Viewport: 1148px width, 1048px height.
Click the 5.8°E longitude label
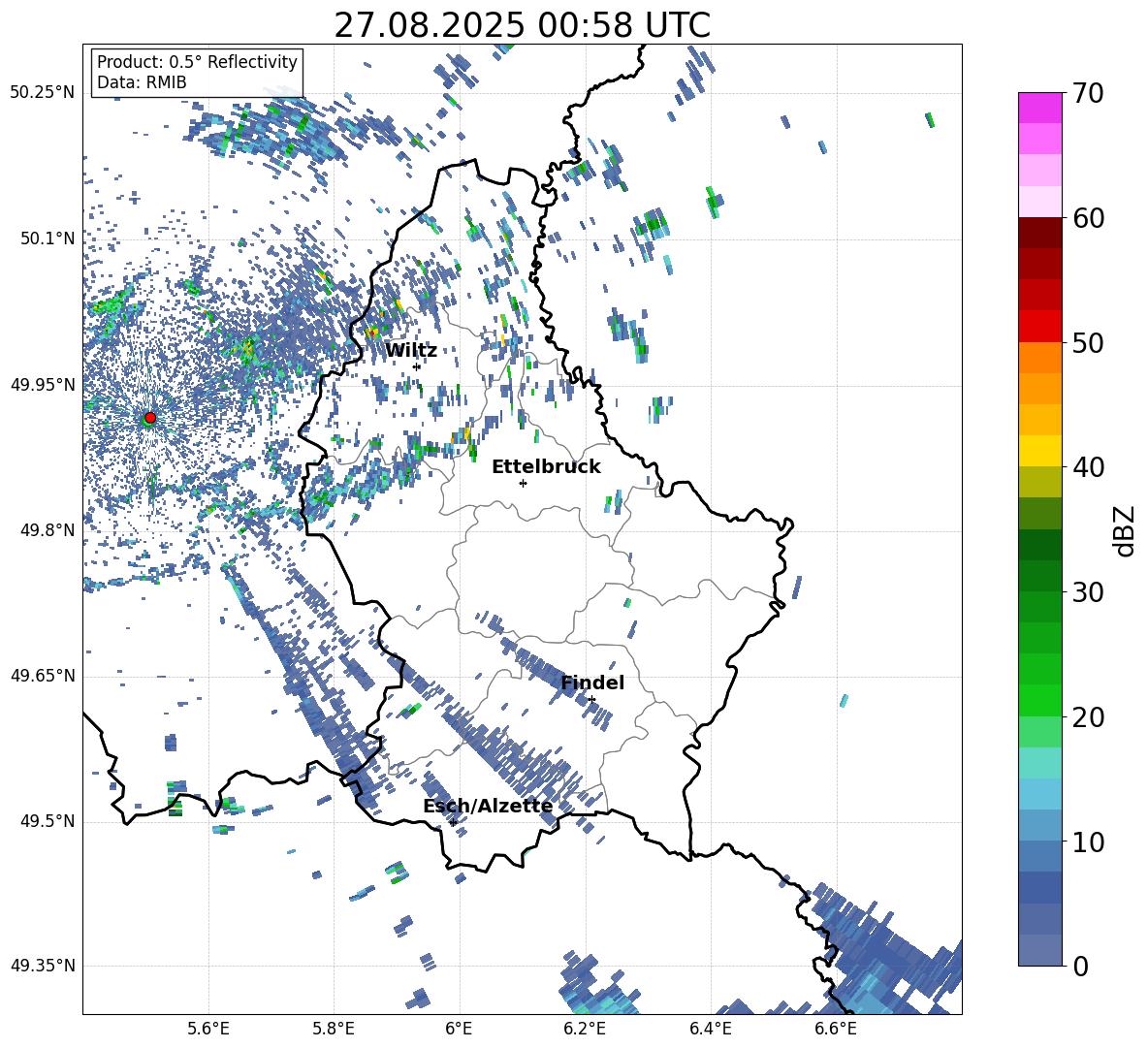(334, 1029)
